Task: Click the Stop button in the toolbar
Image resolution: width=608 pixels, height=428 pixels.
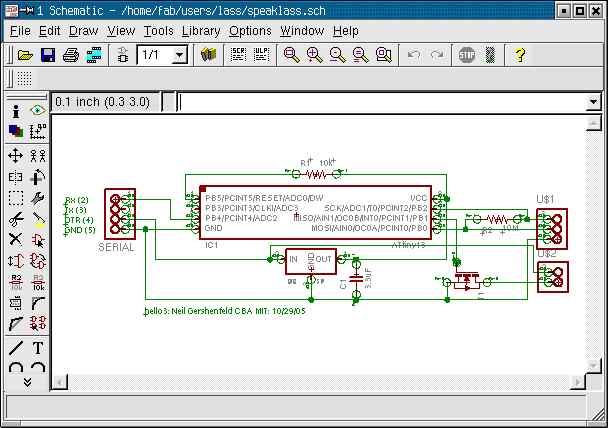Action: pos(467,54)
